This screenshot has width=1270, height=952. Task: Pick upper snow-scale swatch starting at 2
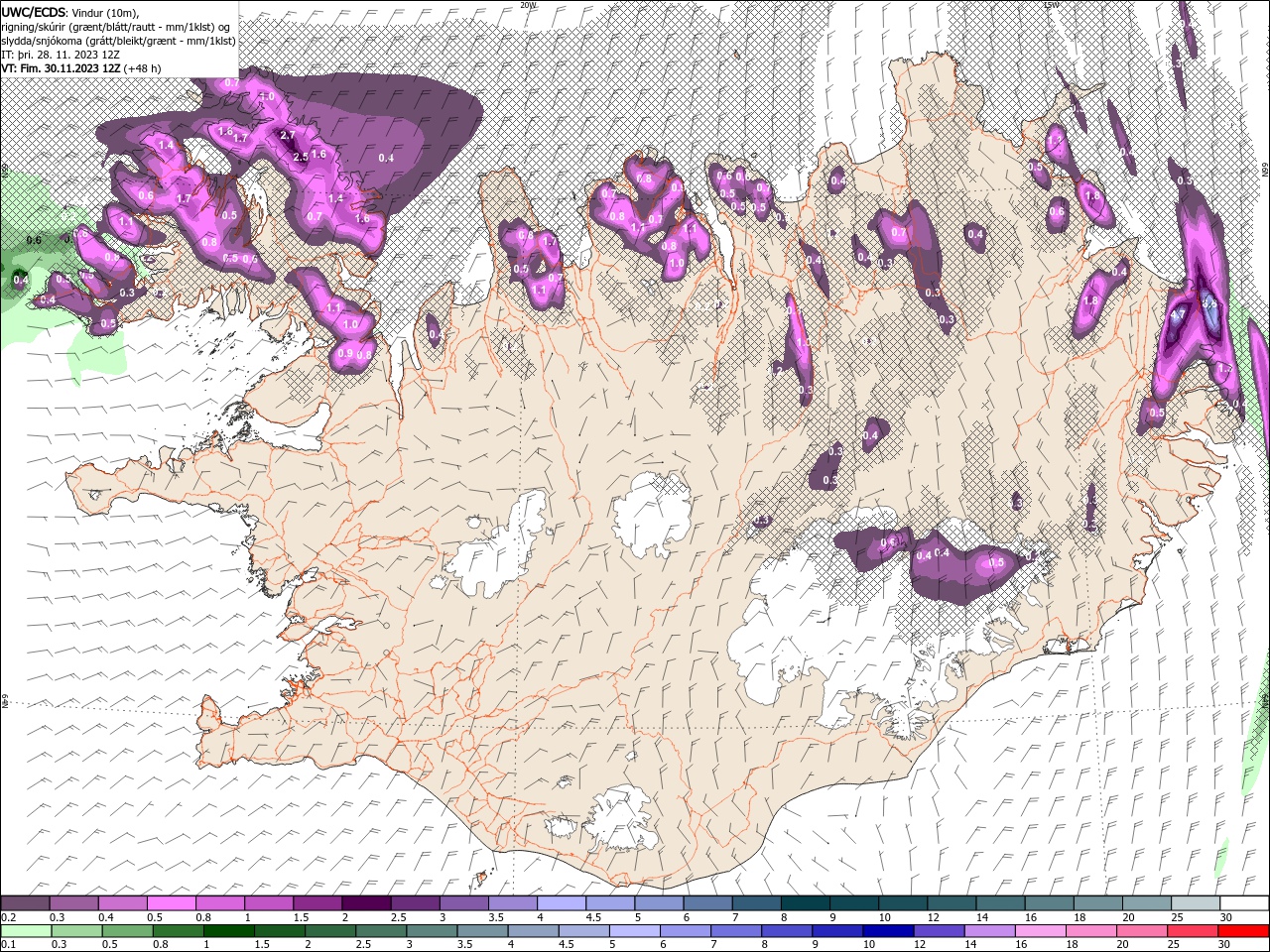[365, 903]
